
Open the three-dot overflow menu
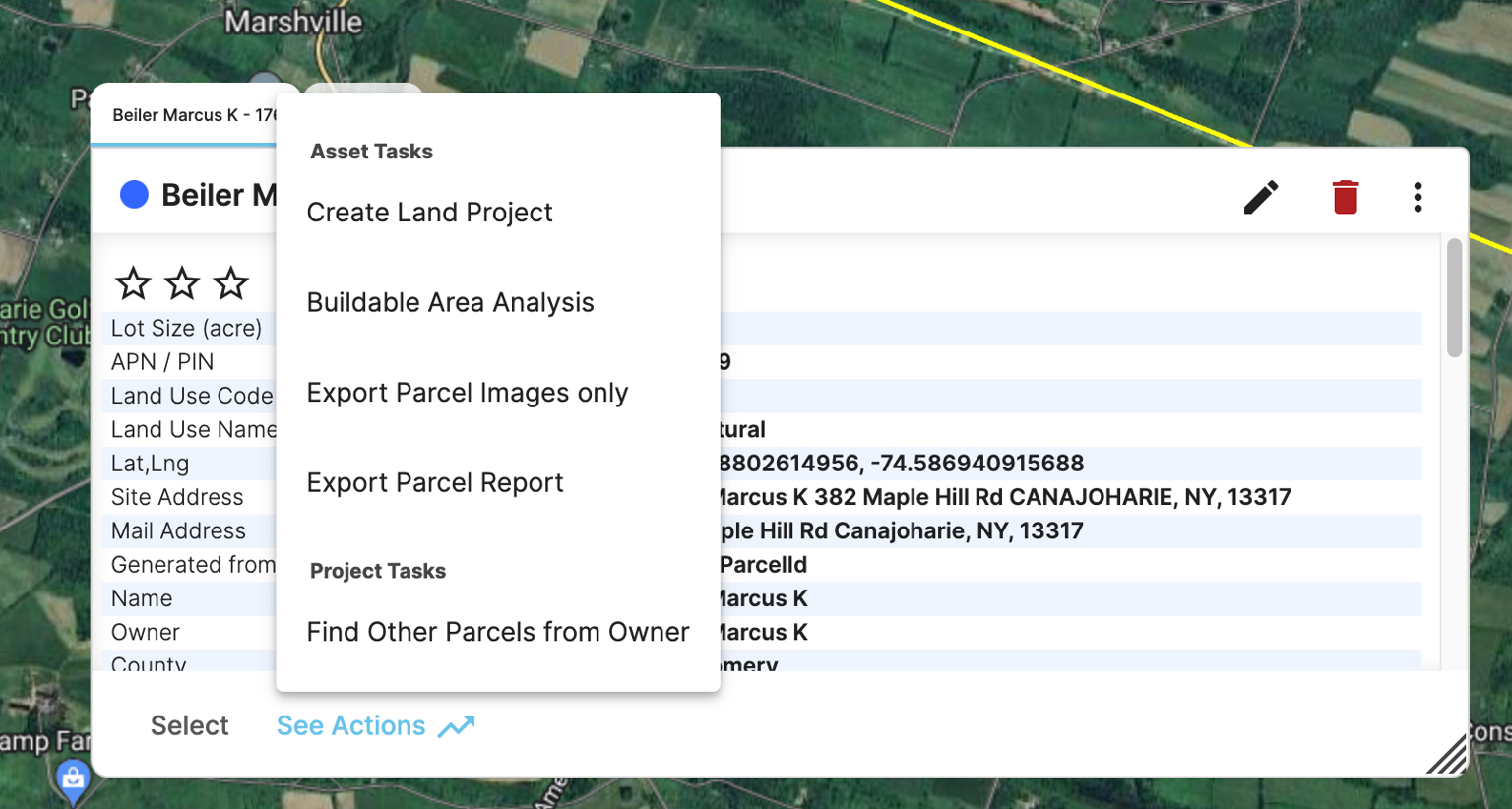click(x=1417, y=197)
